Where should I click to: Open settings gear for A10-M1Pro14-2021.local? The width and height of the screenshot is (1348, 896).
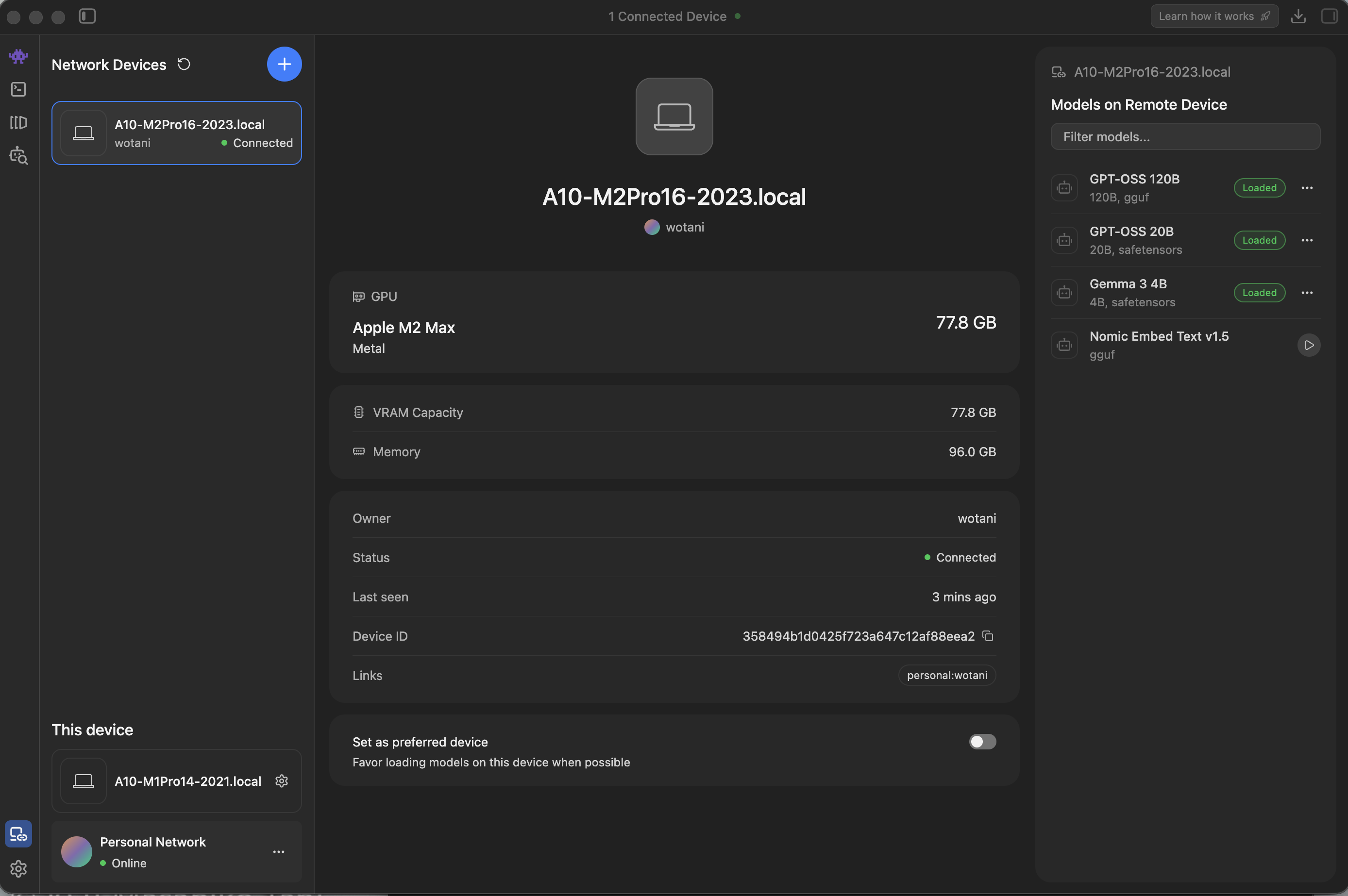pos(281,781)
